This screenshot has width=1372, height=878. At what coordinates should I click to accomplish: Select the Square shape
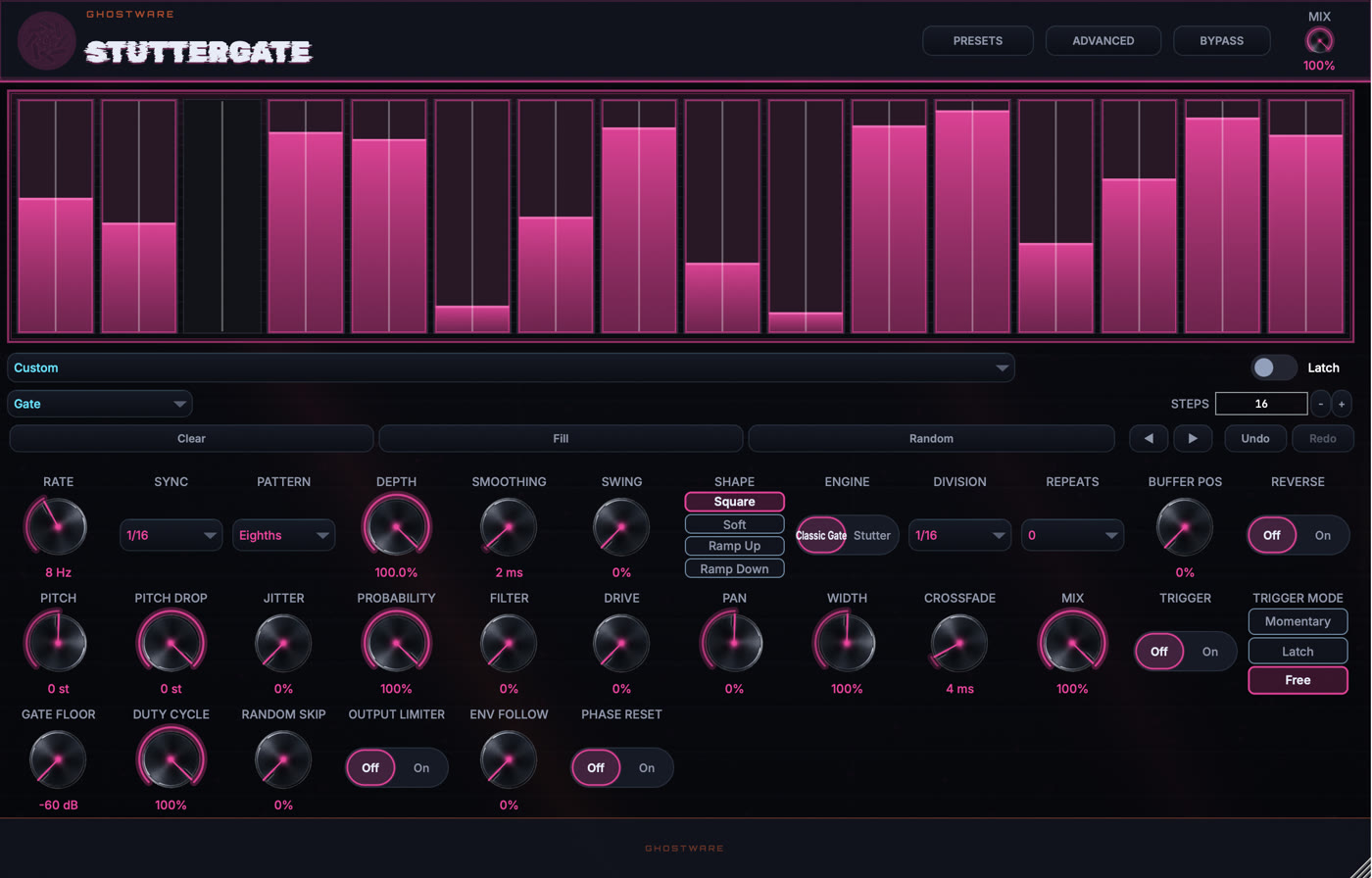734,502
